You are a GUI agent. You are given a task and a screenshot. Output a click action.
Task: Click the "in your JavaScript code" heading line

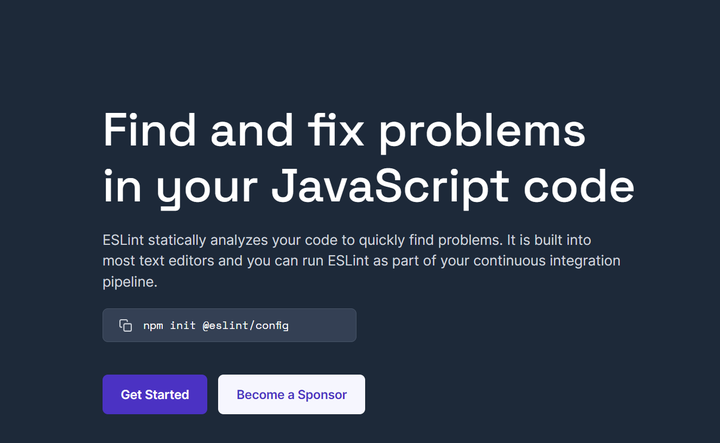click(x=369, y=187)
